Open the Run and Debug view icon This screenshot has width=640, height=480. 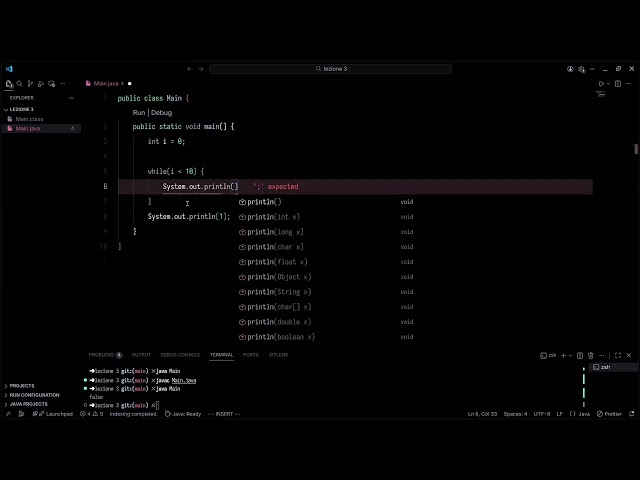pyautogui.click(x=41, y=84)
